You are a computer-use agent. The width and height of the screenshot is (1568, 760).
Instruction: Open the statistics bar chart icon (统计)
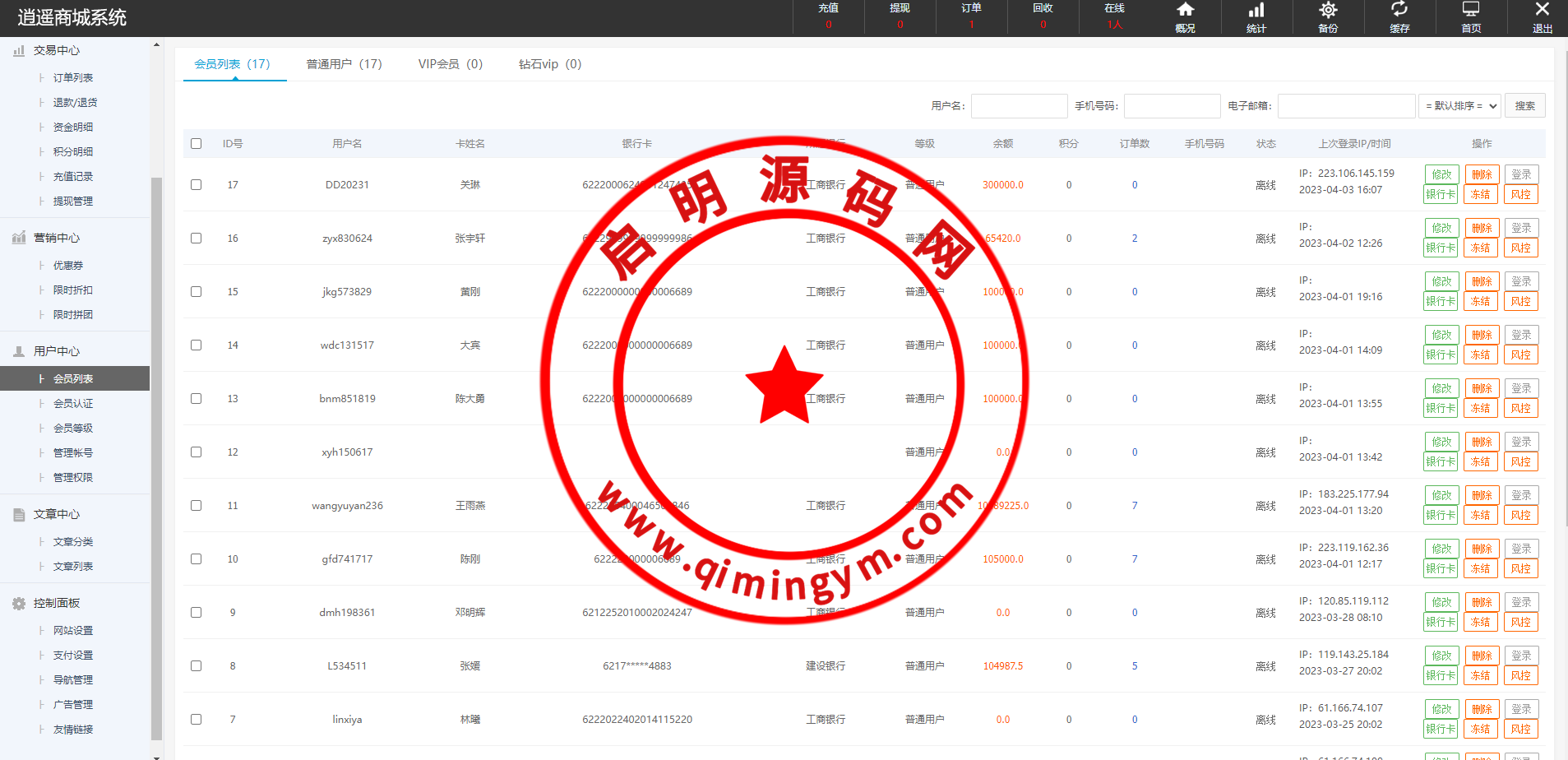pos(1256,11)
